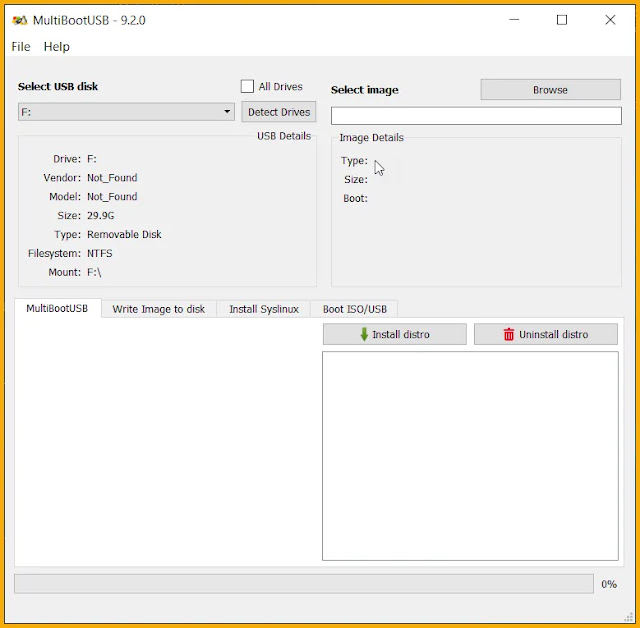Screen dimensions: 640x628
Task: Click the Browse button to select image
Action: 551,90
